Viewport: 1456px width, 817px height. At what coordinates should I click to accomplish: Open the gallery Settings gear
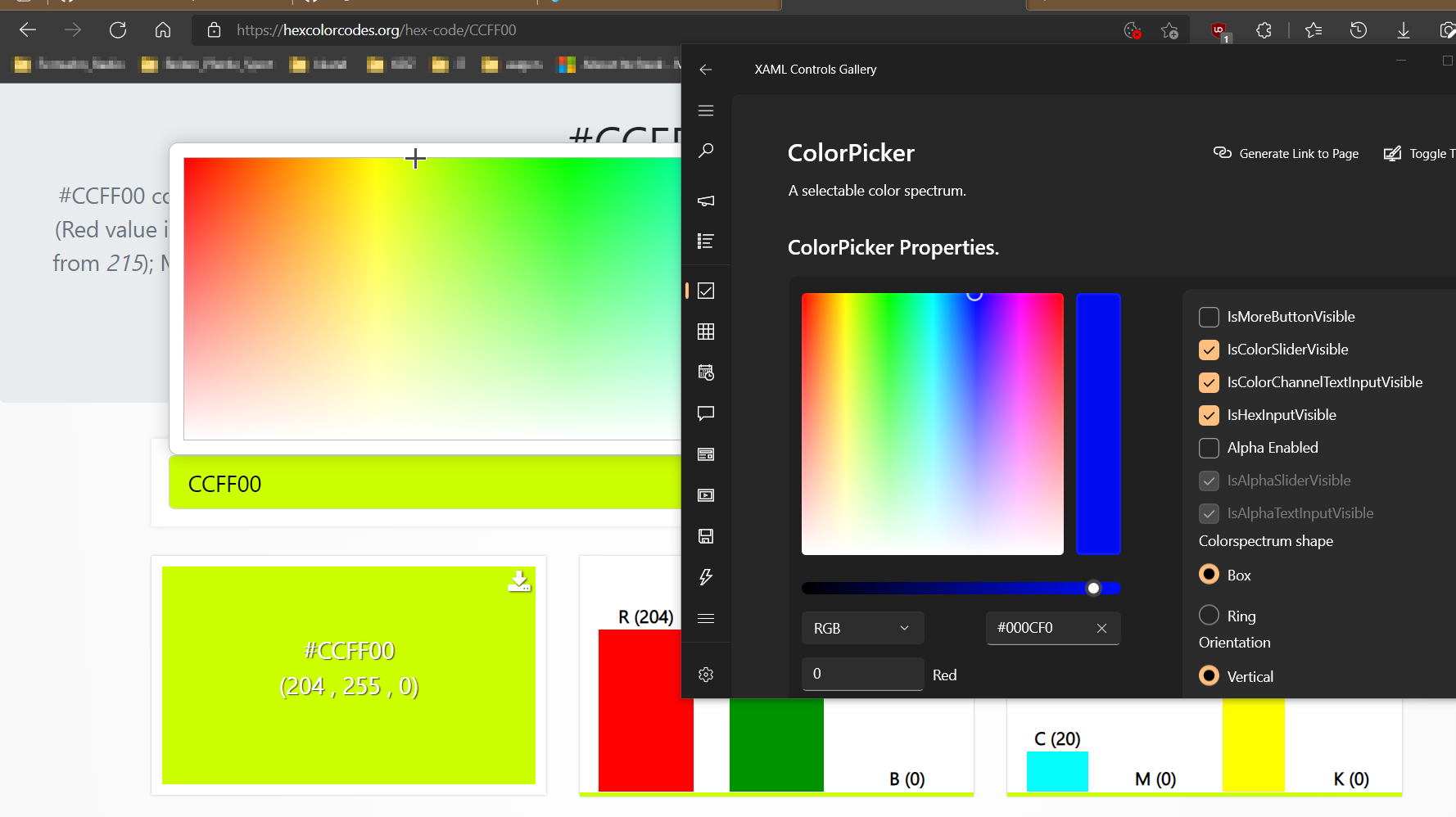click(706, 674)
